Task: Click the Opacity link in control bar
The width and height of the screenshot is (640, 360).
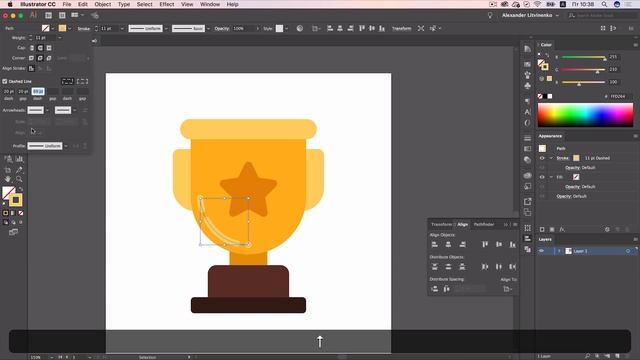Action: (x=222, y=29)
